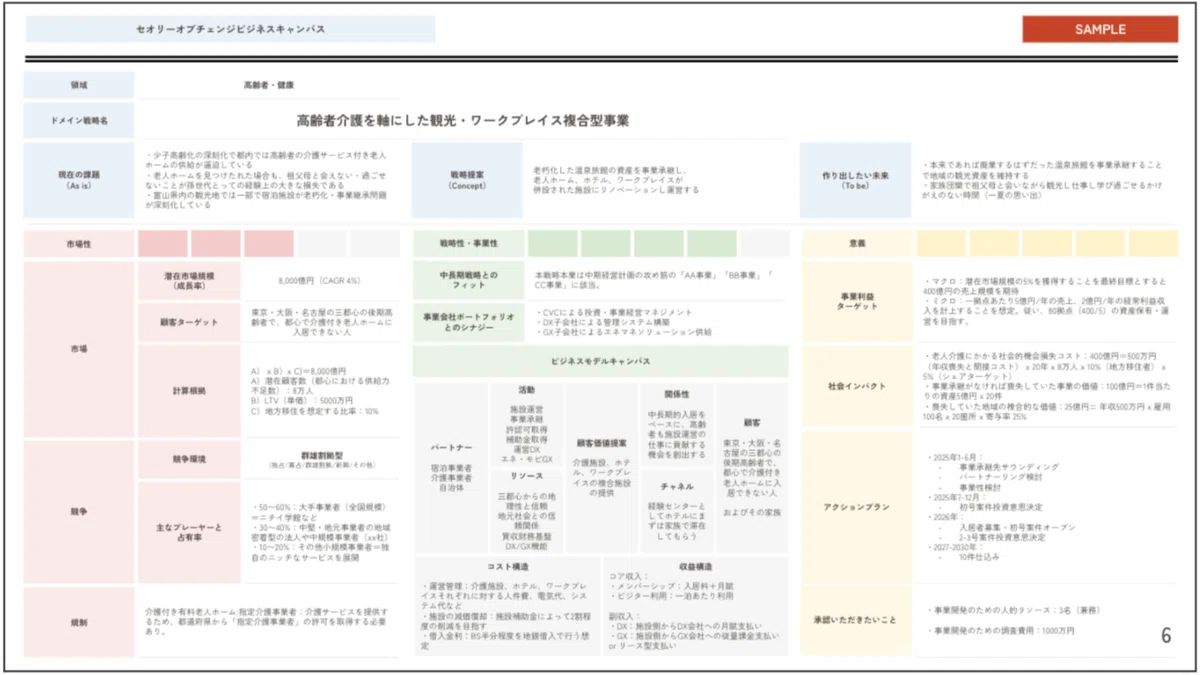Image resolution: width=1200 pixels, height=675 pixels.
Task: Click the 戦略性・事業性 section header
Action: pos(467,243)
